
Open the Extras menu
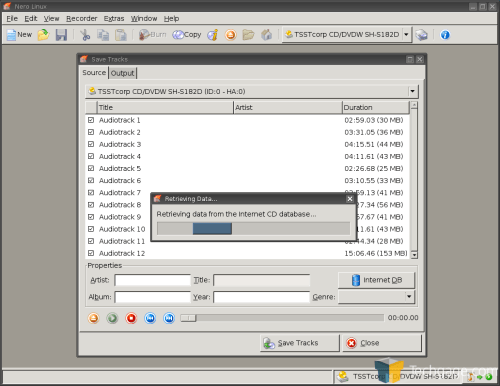[x=114, y=19]
